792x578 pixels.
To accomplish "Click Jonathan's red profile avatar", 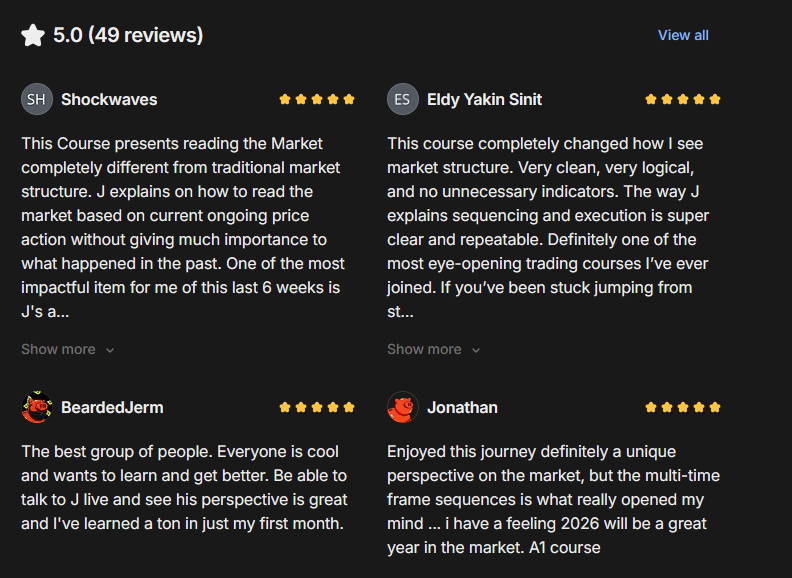I will [x=403, y=407].
